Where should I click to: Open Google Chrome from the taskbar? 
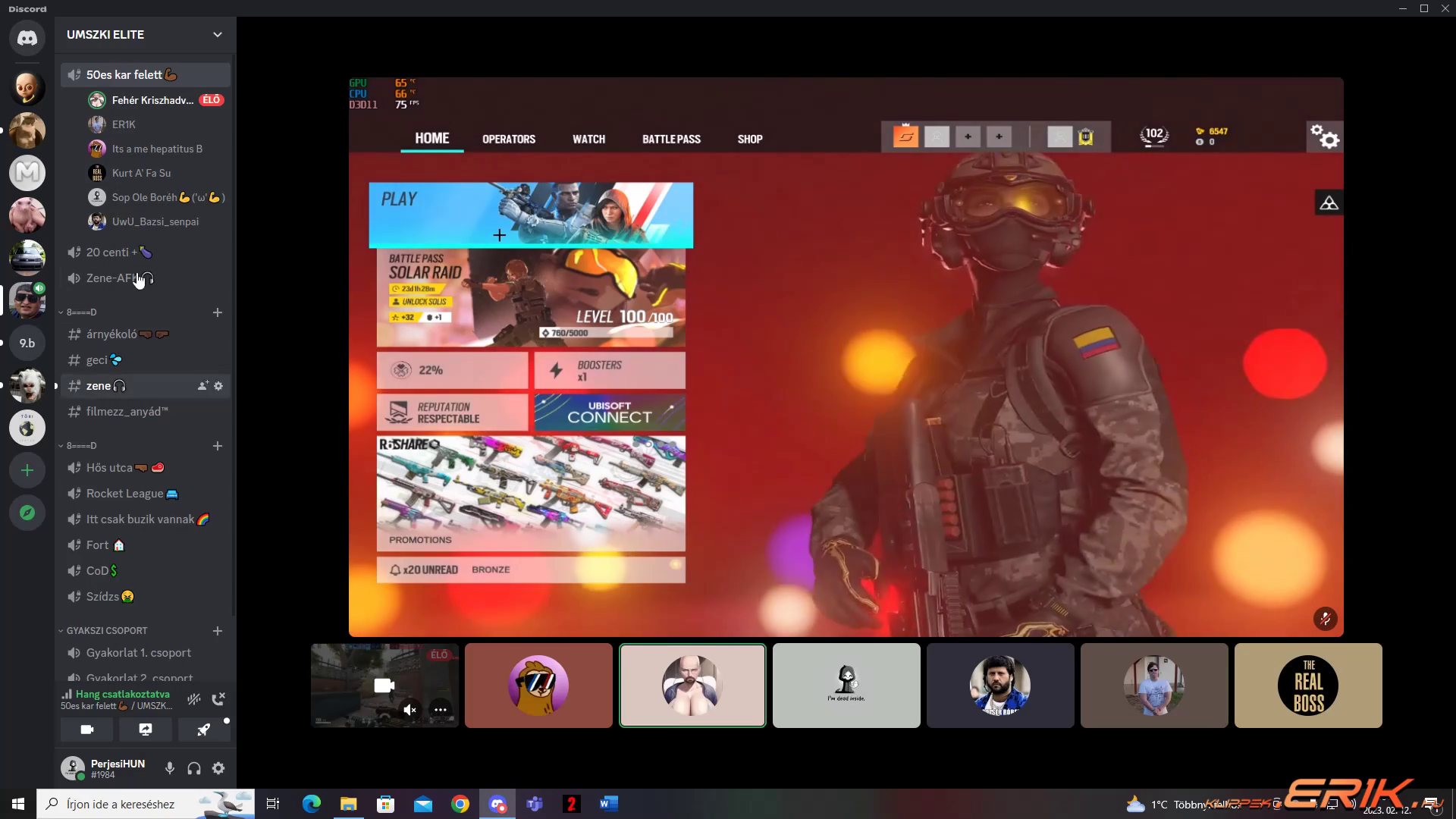pyautogui.click(x=460, y=804)
